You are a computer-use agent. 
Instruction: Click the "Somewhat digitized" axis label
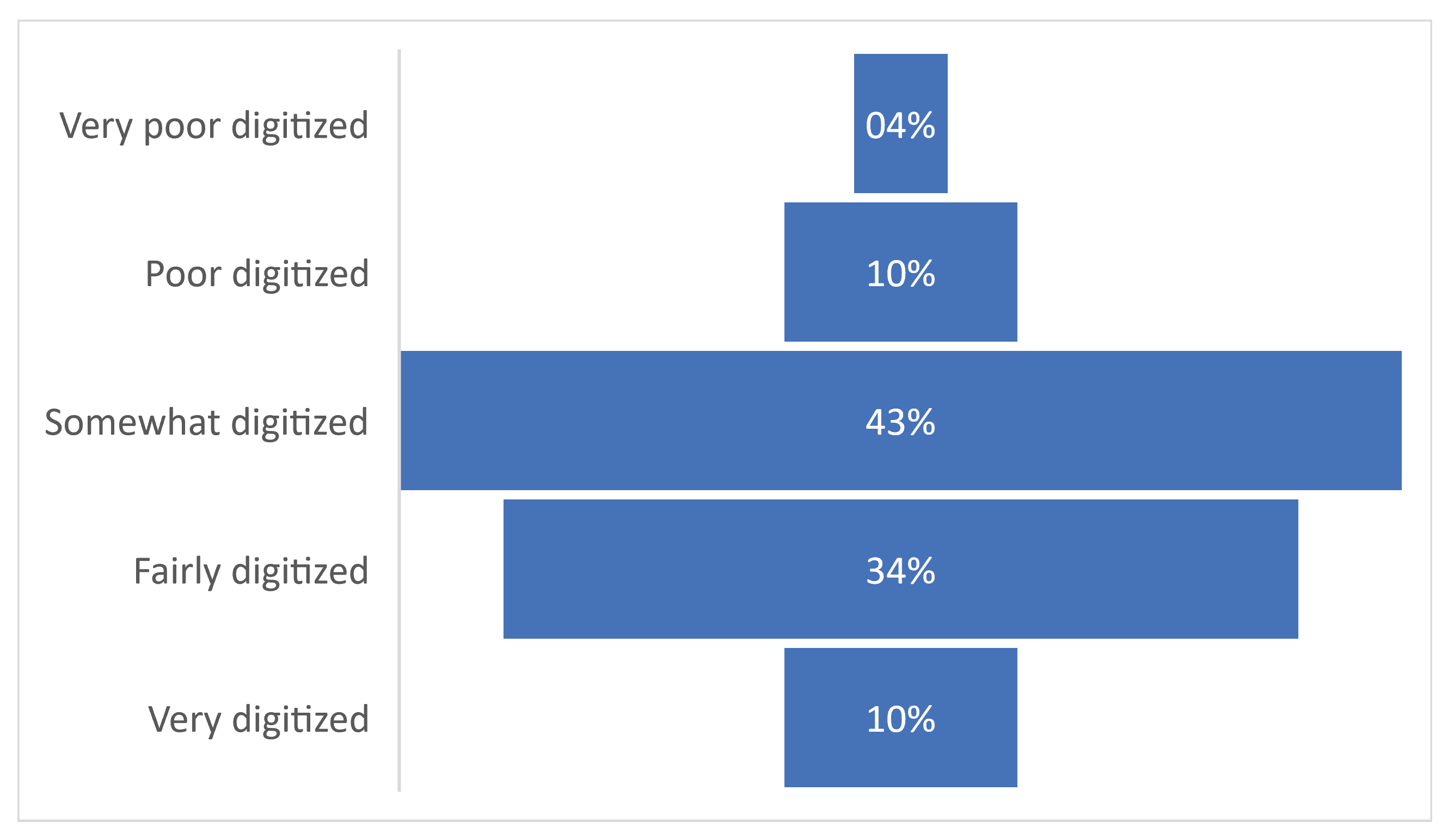[x=206, y=422]
